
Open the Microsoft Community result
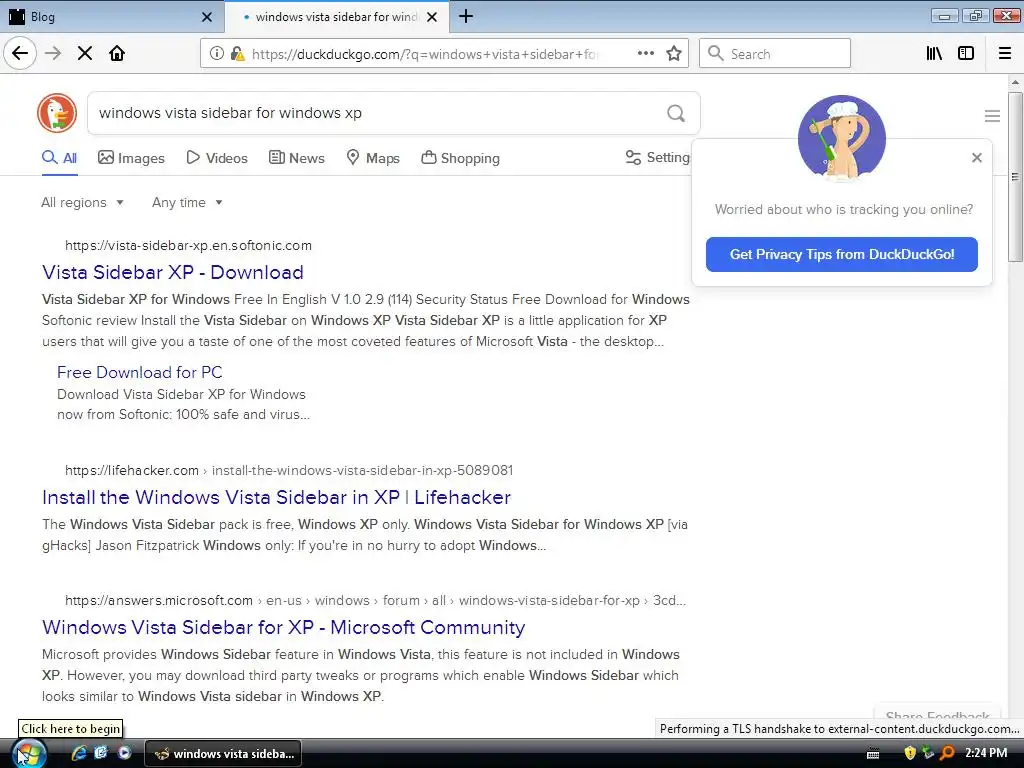pos(283,628)
